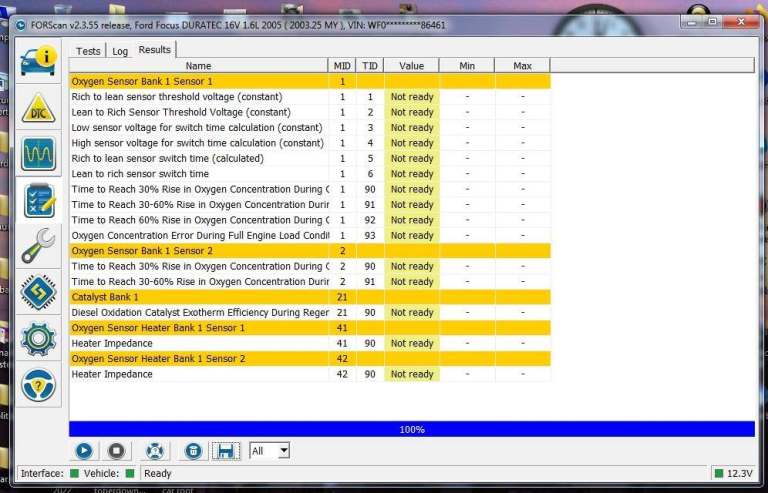Image resolution: width=768 pixels, height=493 pixels.
Task: Select the tests checklist section icon
Action: click(x=38, y=201)
